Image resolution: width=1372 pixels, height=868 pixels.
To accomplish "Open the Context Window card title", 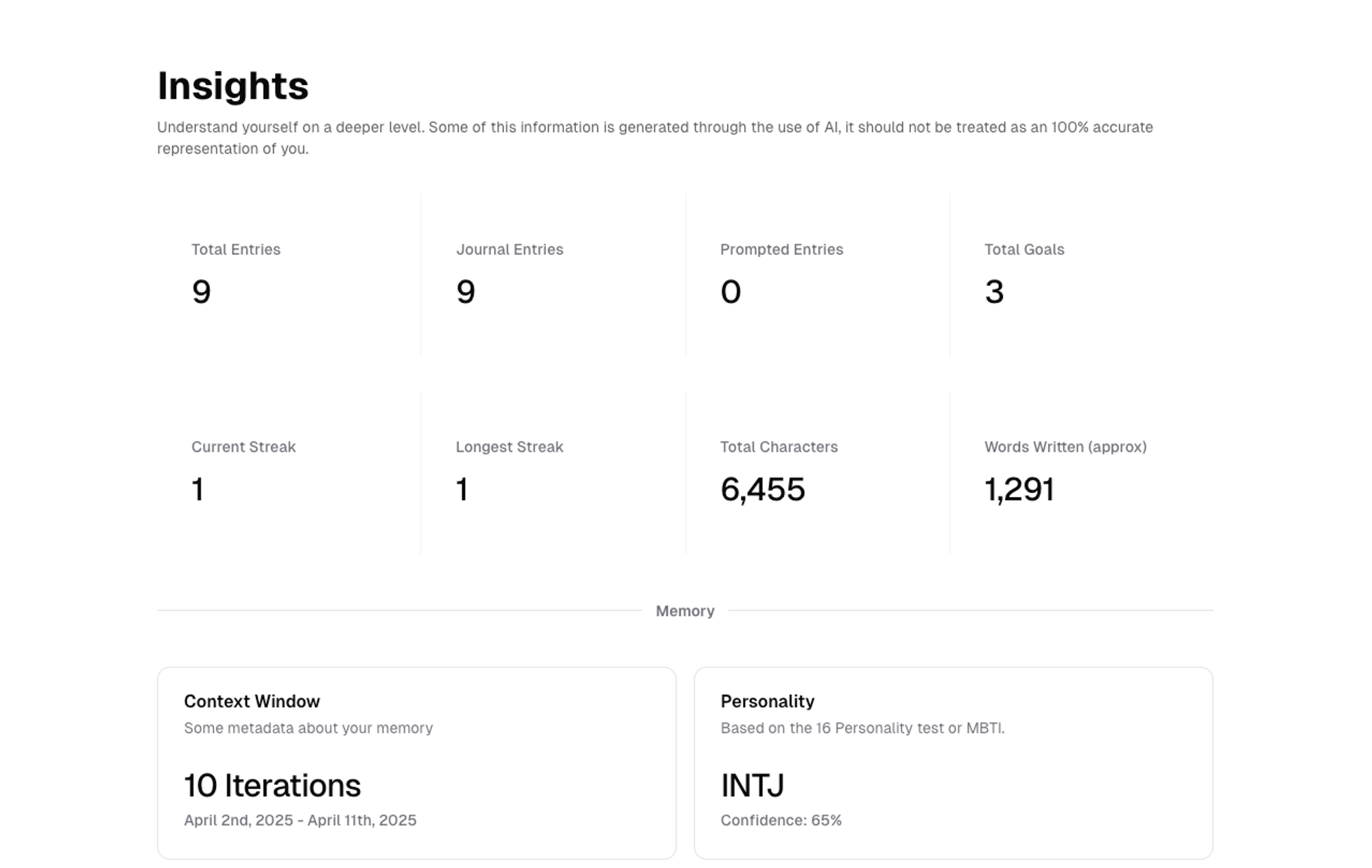I will pos(252,701).
